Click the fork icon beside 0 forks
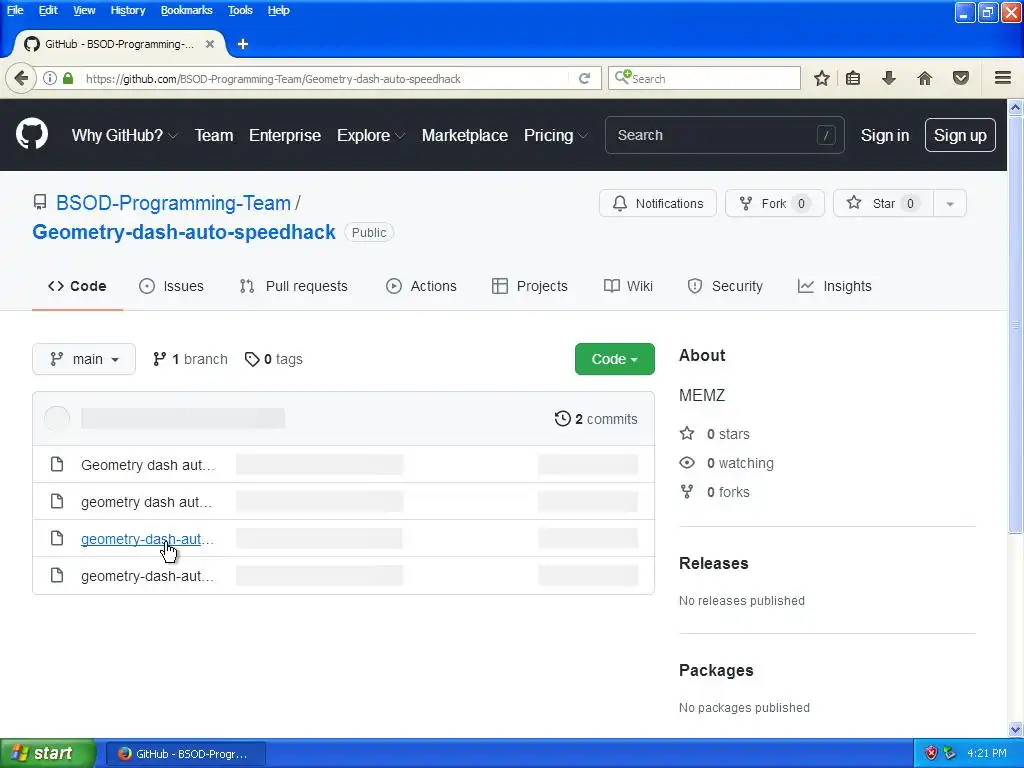 point(687,492)
